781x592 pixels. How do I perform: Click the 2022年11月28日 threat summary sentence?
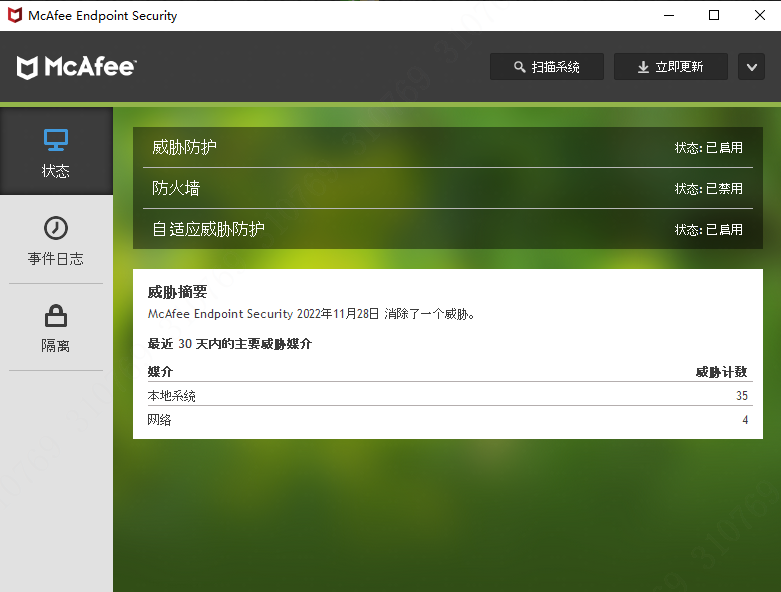[x=311, y=314]
